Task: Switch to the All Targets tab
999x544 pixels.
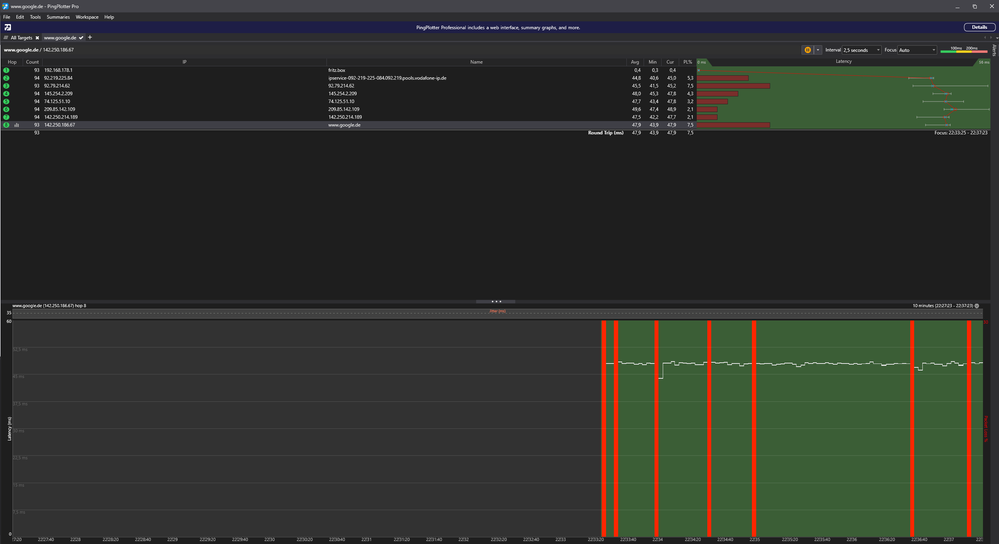Action: (x=21, y=38)
